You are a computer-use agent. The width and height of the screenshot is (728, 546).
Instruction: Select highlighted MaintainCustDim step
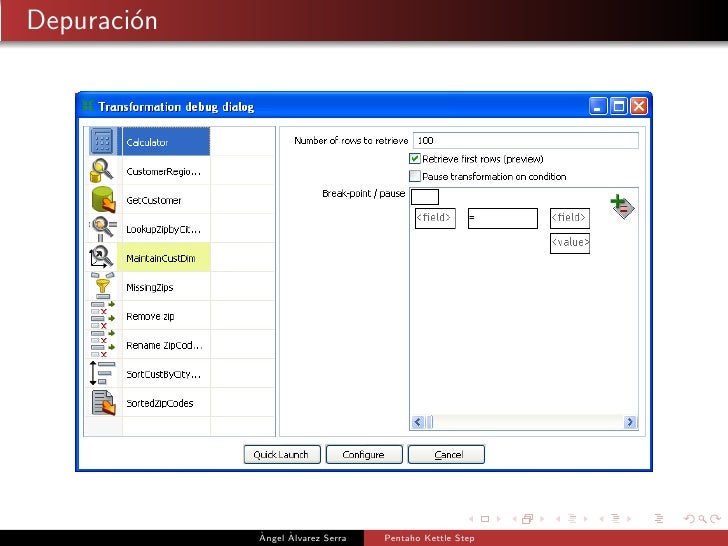point(166,257)
